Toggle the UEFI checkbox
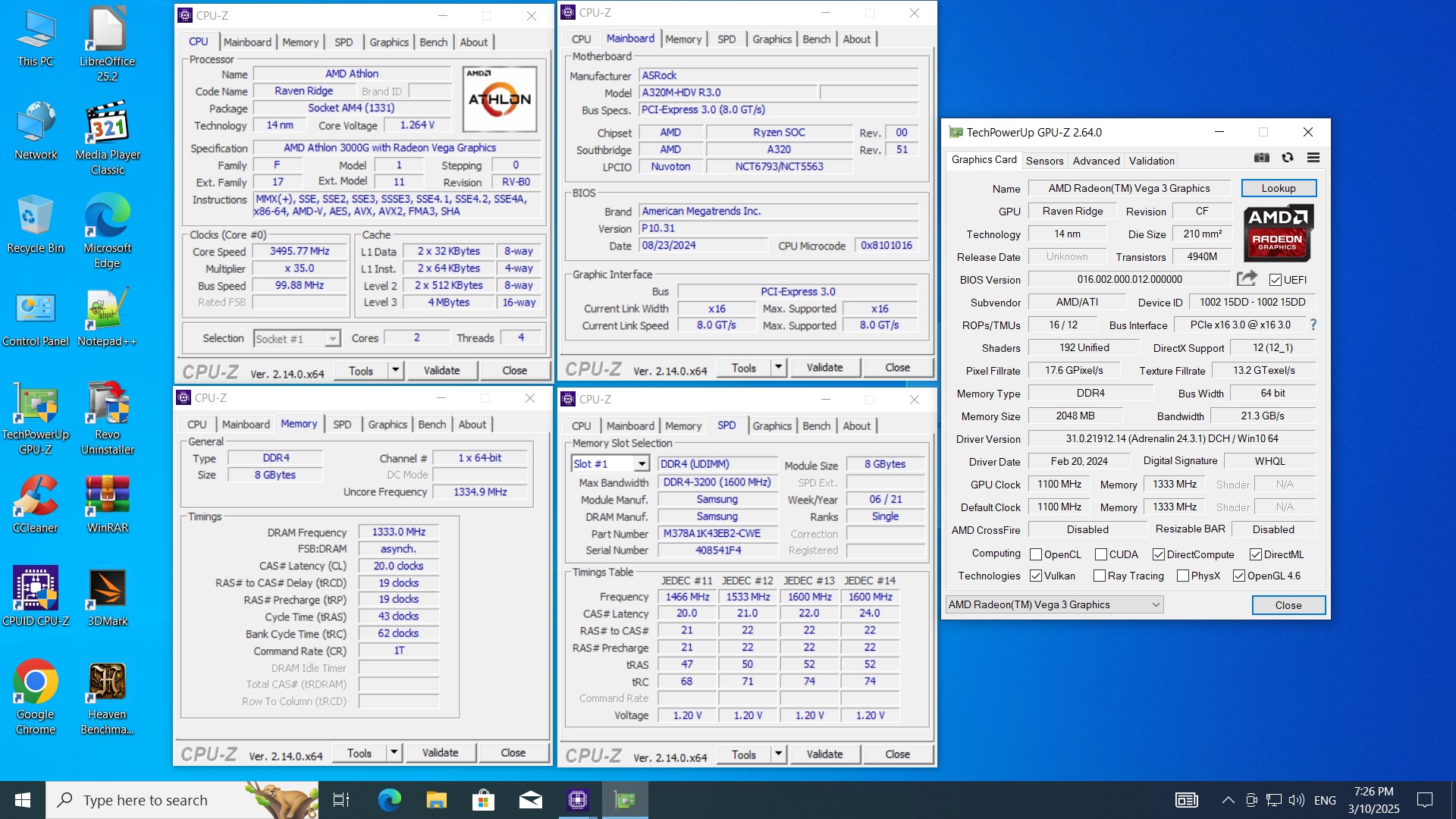 tap(1276, 280)
